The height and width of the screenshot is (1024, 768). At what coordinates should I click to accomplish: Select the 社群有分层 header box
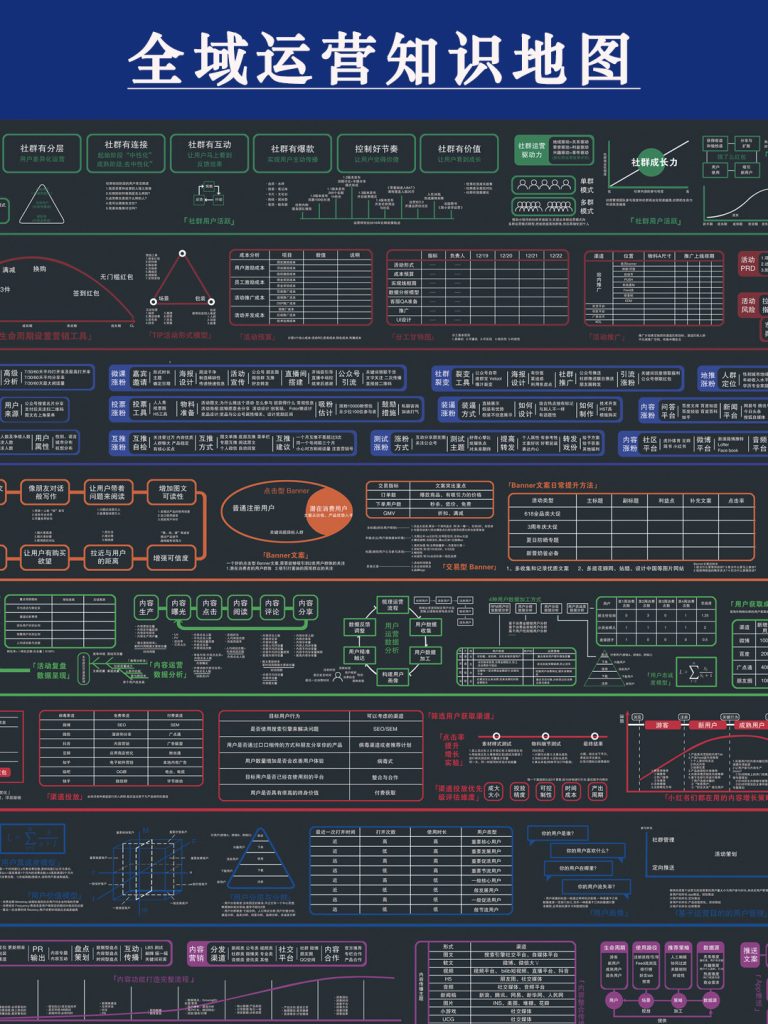(x=41, y=151)
